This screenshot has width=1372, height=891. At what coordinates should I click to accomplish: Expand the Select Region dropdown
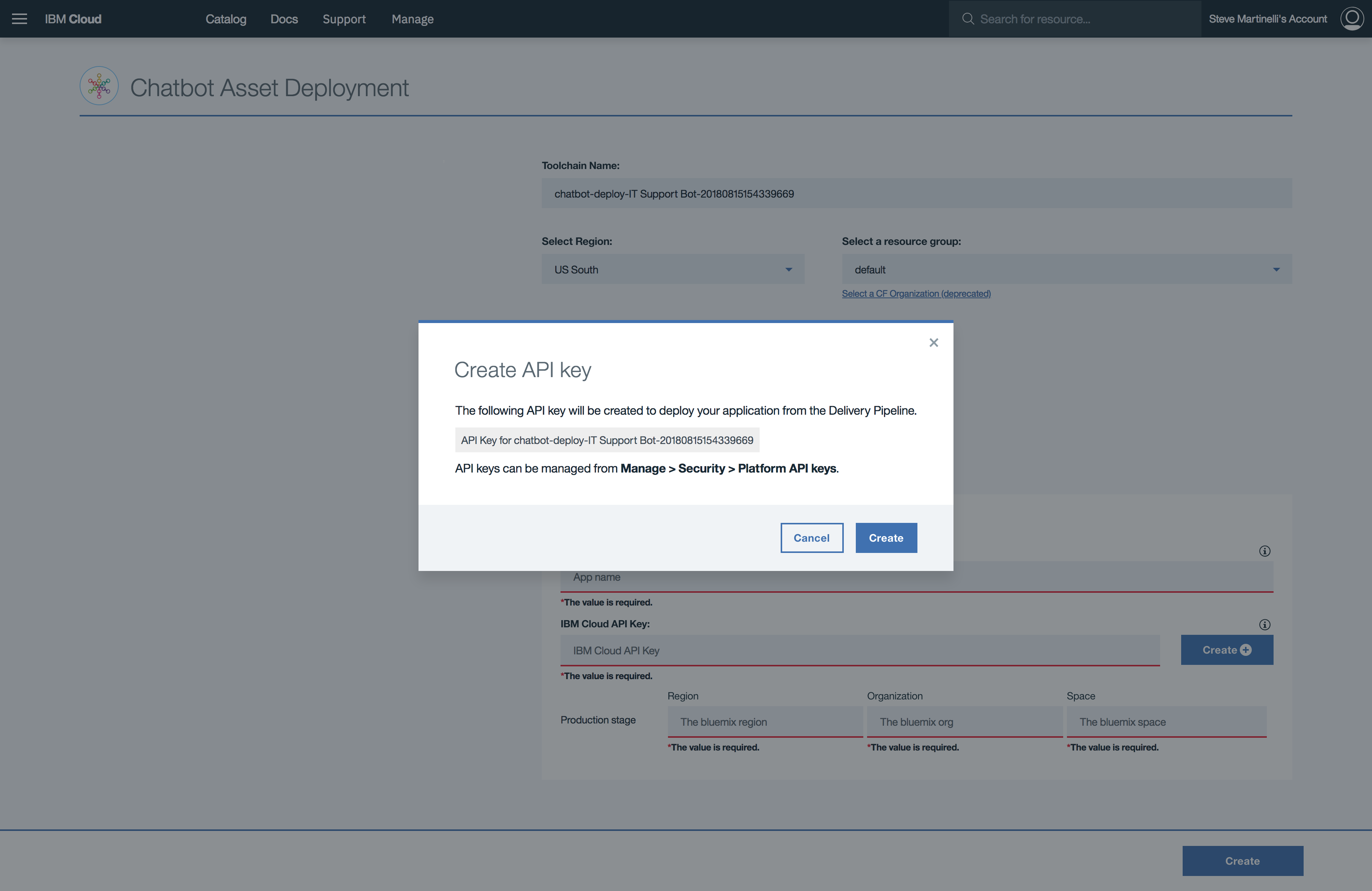(672, 270)
